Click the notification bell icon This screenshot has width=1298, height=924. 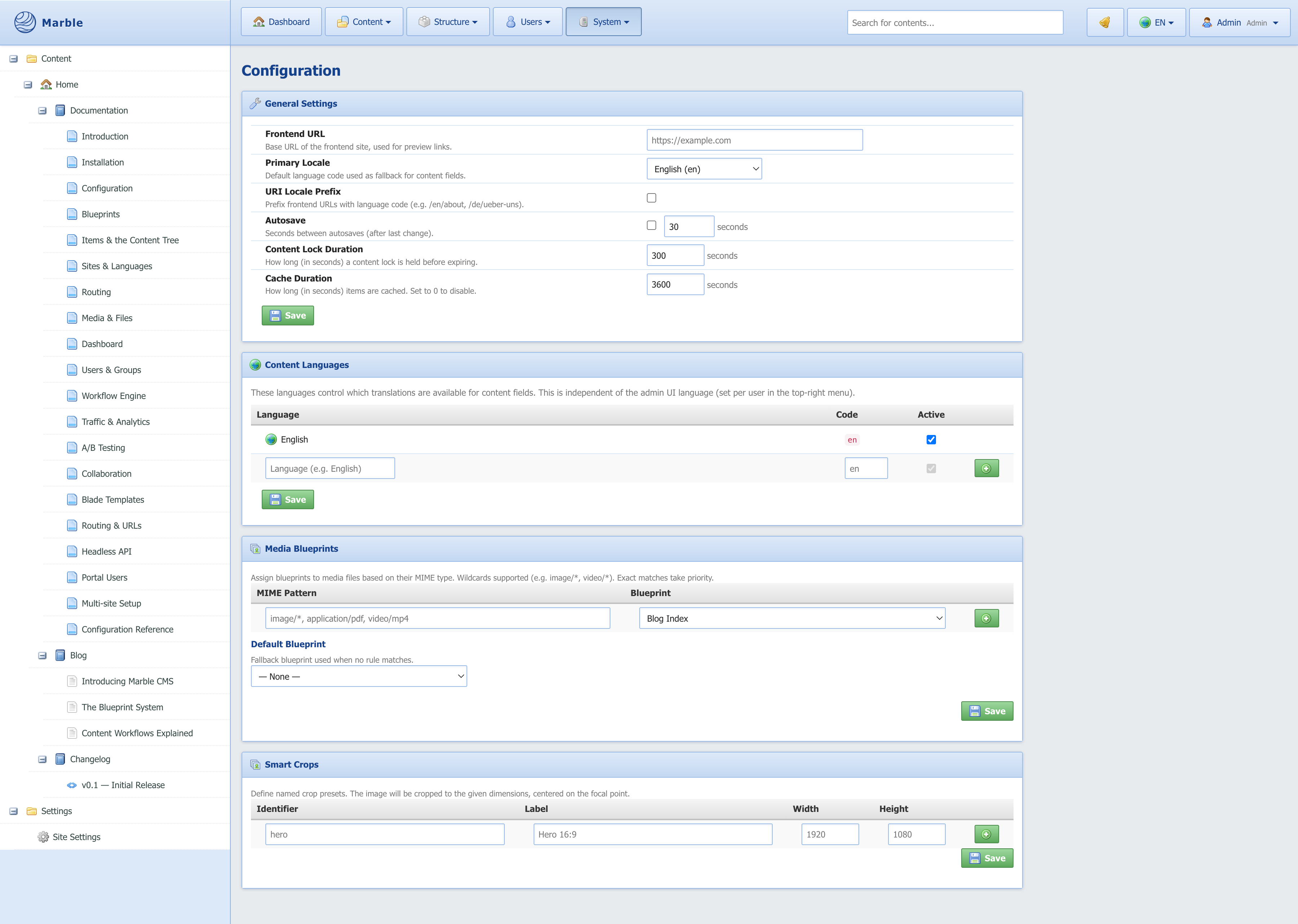coord(1104,23)
